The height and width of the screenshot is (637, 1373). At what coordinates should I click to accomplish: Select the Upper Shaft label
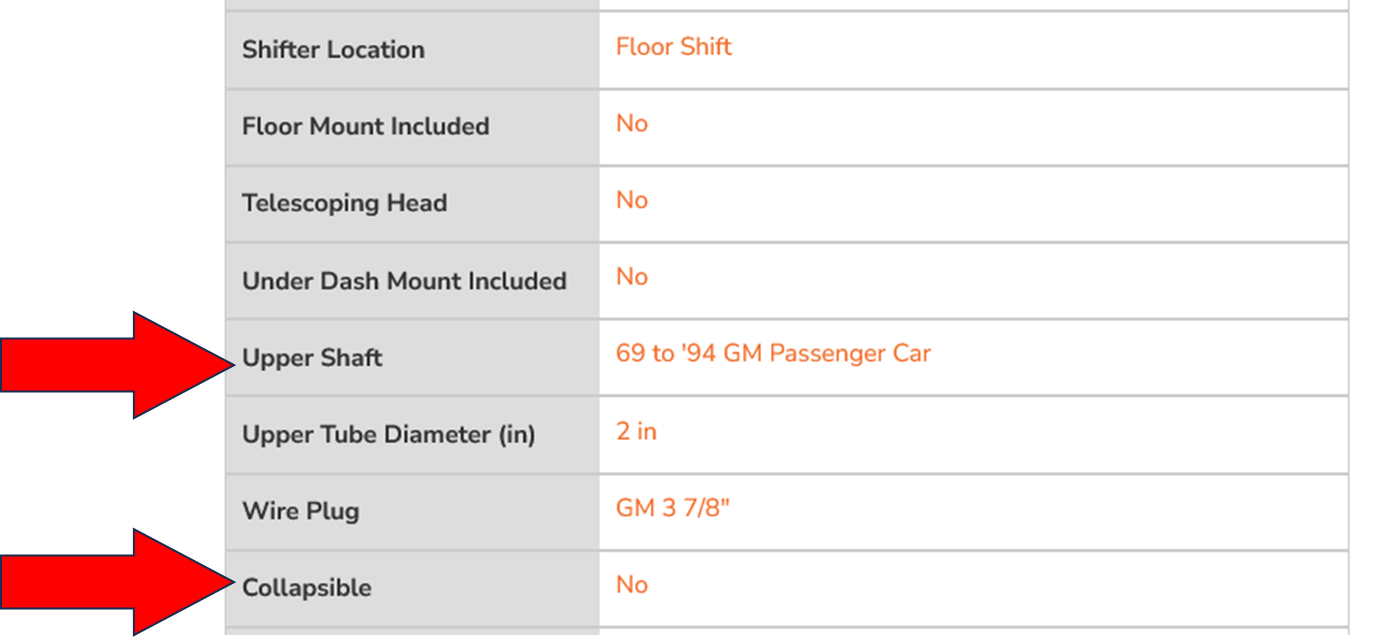pos(312,358)
